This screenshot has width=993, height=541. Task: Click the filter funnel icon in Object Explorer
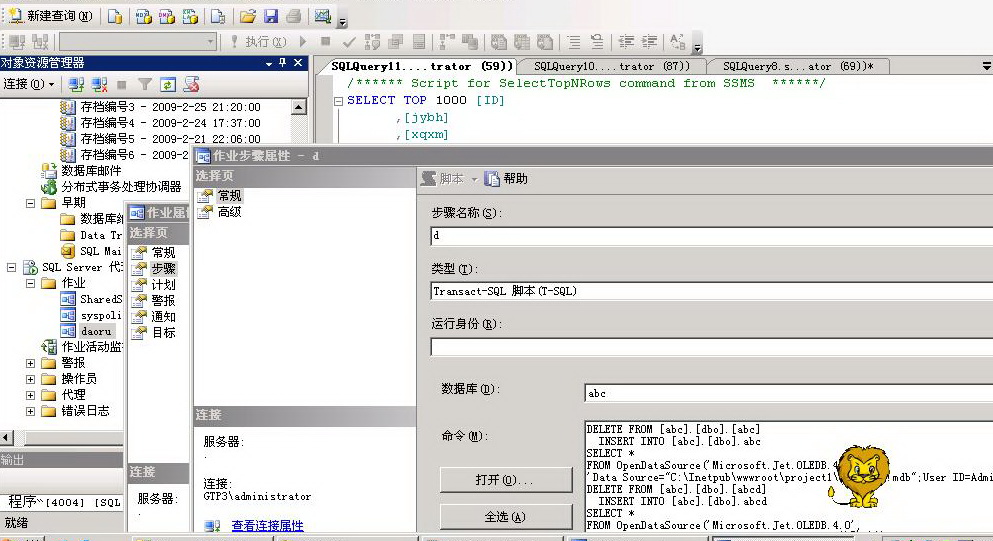pyautogui.click(x=145, y=84)
